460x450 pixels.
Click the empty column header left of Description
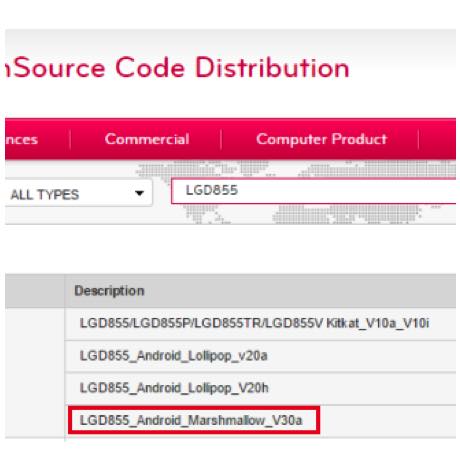[35, 291]
